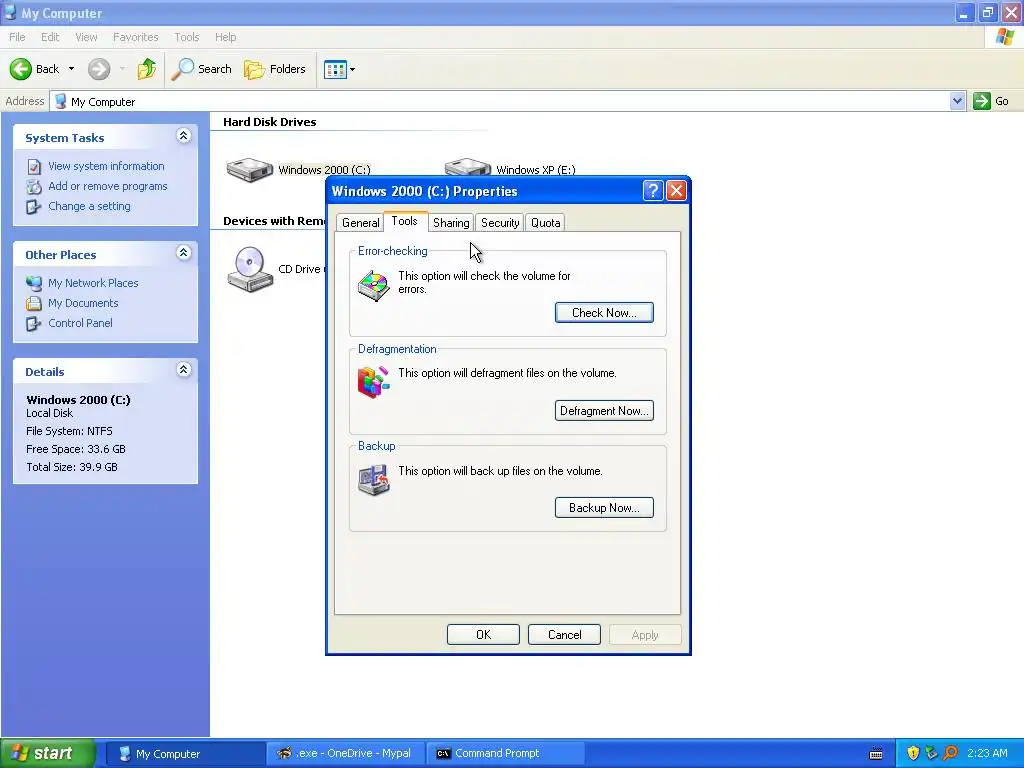This screenshot has height=768, width=1024.
Task: Click the Windows flag logo throbber
Action: [x=1004, y=37]
